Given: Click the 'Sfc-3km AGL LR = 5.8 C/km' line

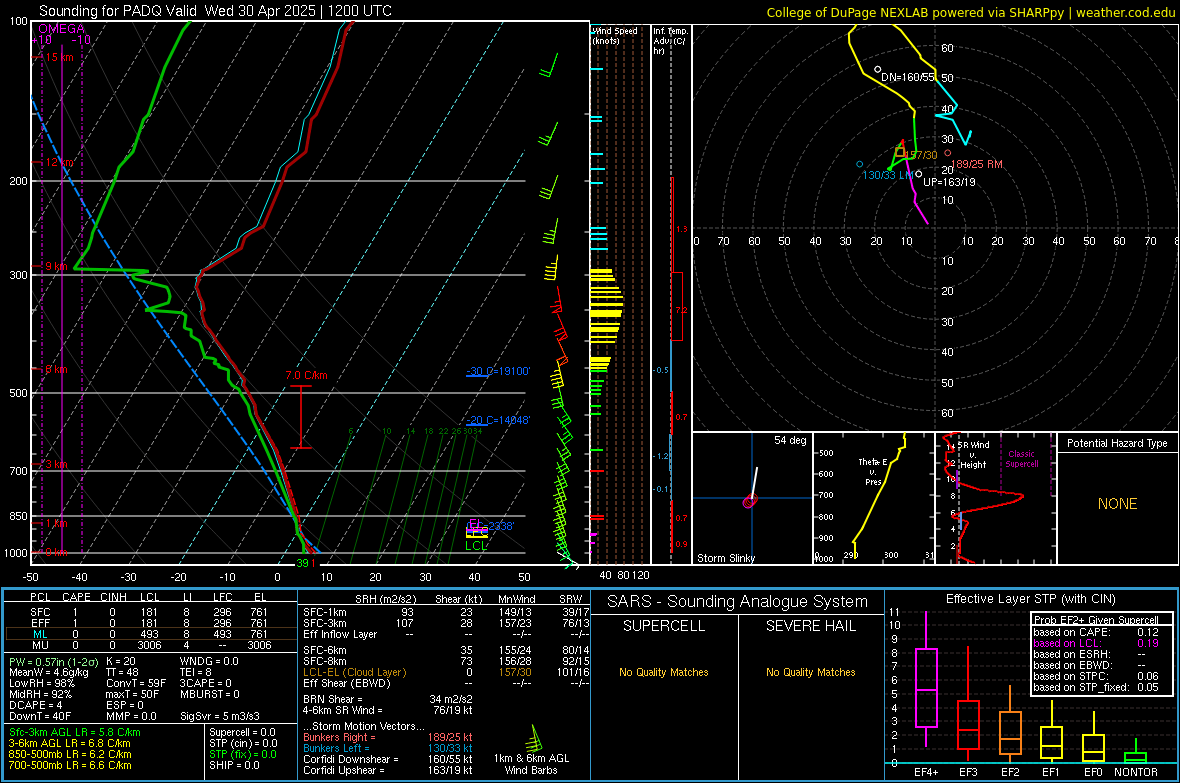Looking at the screenshot, I should point(75,732).
